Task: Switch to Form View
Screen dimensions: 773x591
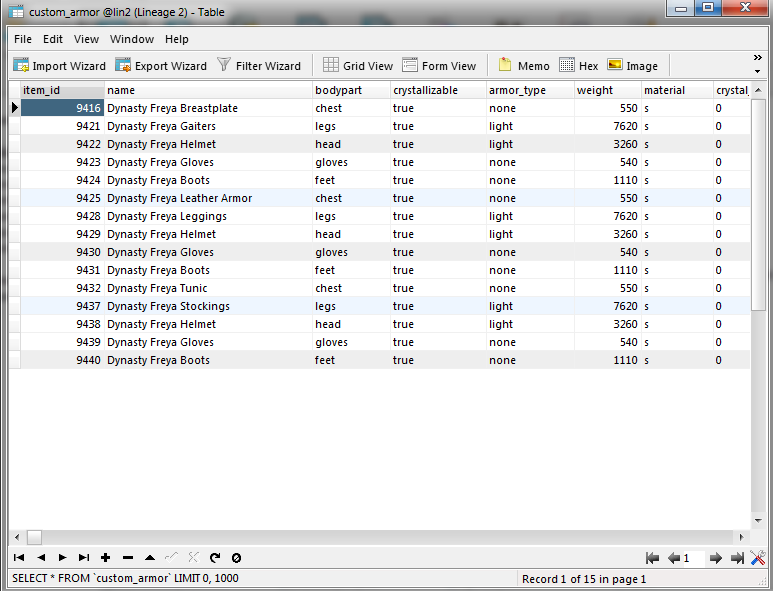Action: pos(439,66)
